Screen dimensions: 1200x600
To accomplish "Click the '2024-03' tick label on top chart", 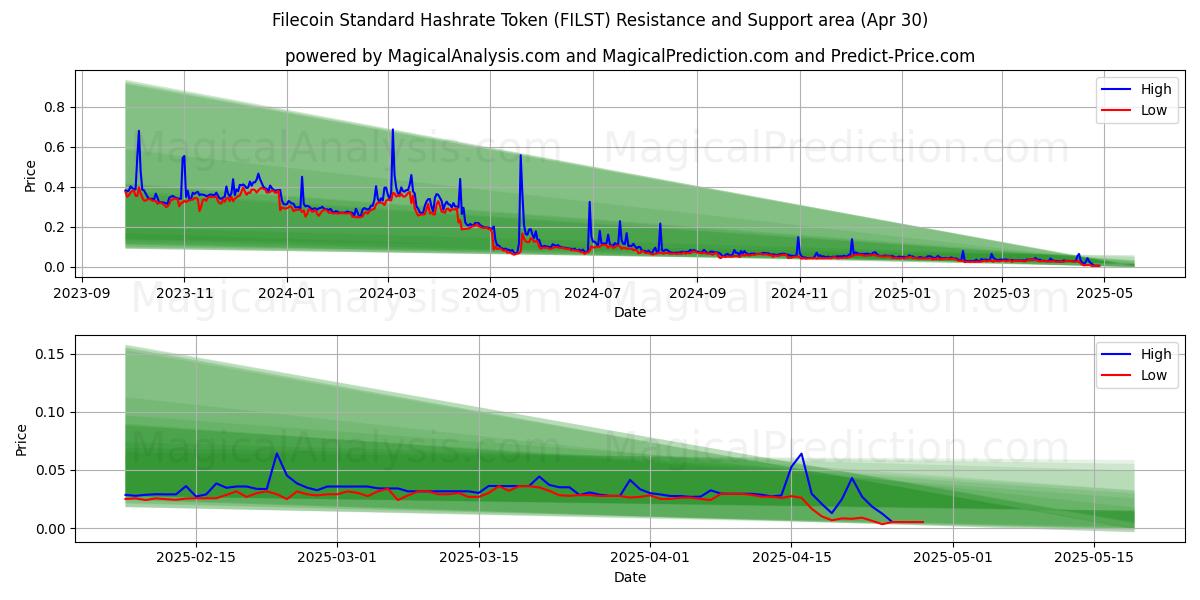I will tap(388, 293).
